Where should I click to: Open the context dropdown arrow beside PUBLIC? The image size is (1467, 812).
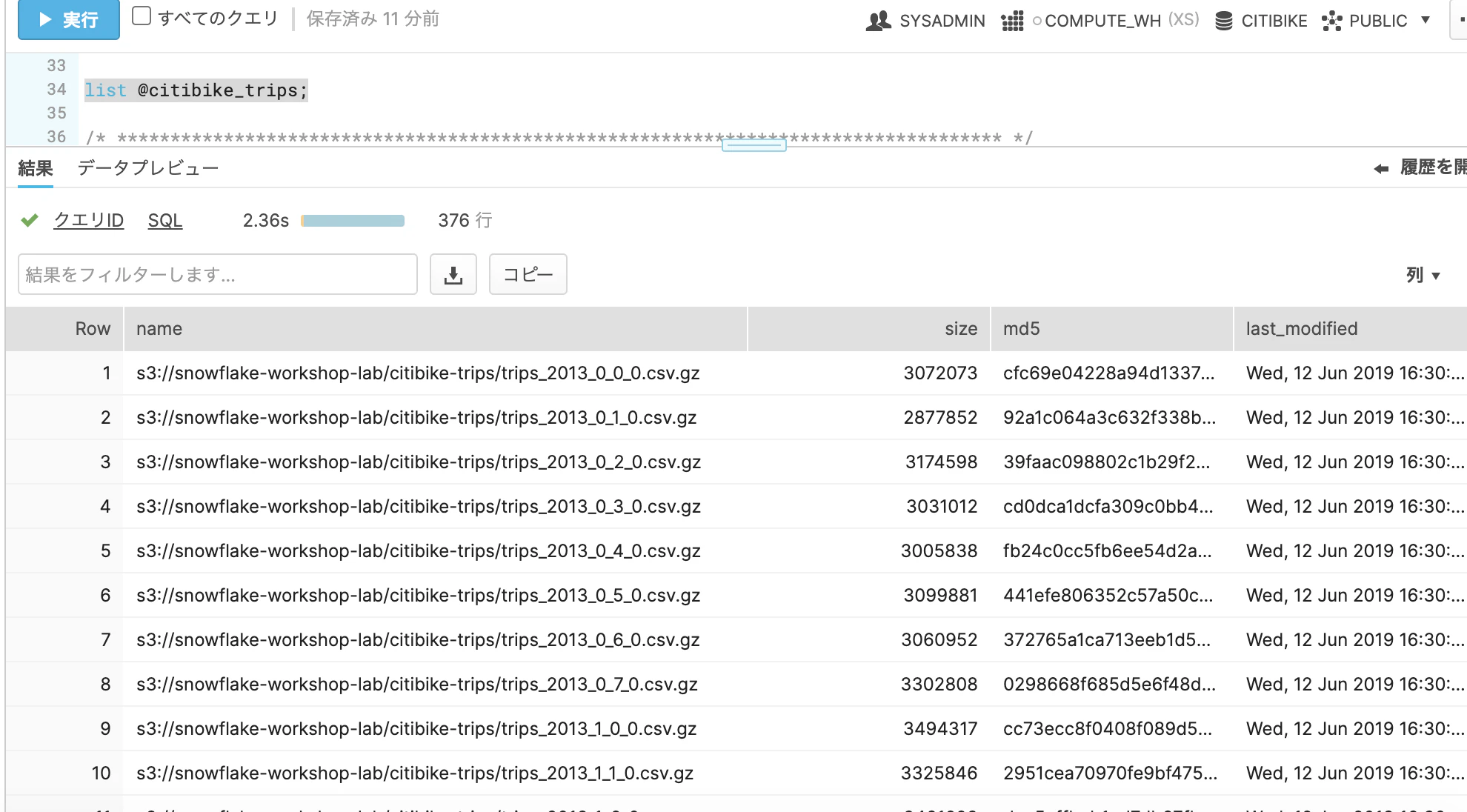click(x=1426, y=20)
